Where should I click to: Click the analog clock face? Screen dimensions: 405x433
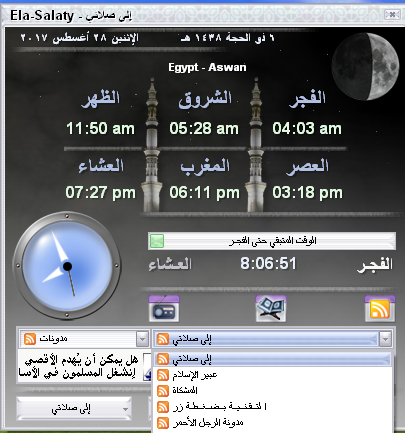67,266
